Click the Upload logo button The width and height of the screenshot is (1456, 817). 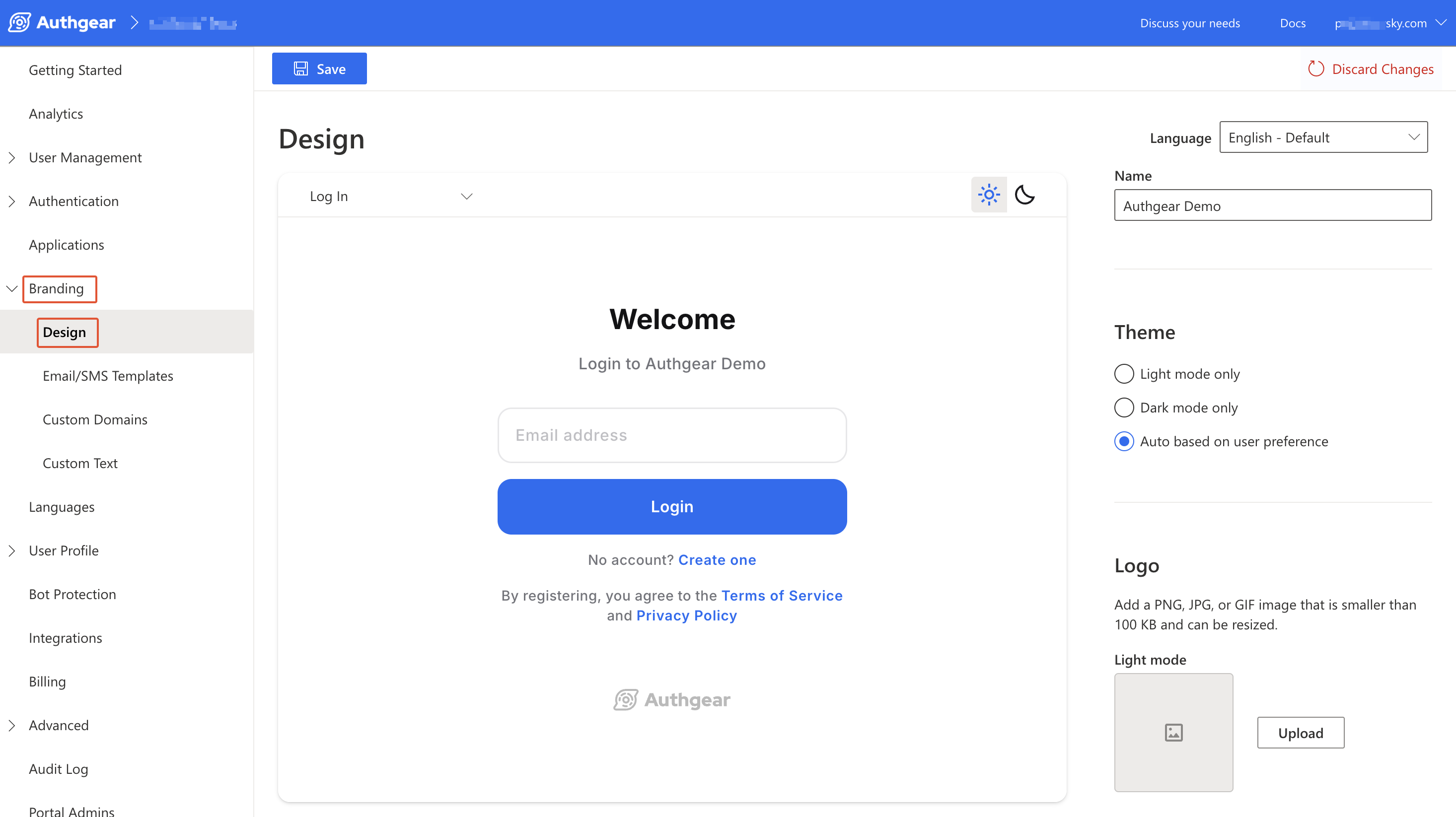1300,733
